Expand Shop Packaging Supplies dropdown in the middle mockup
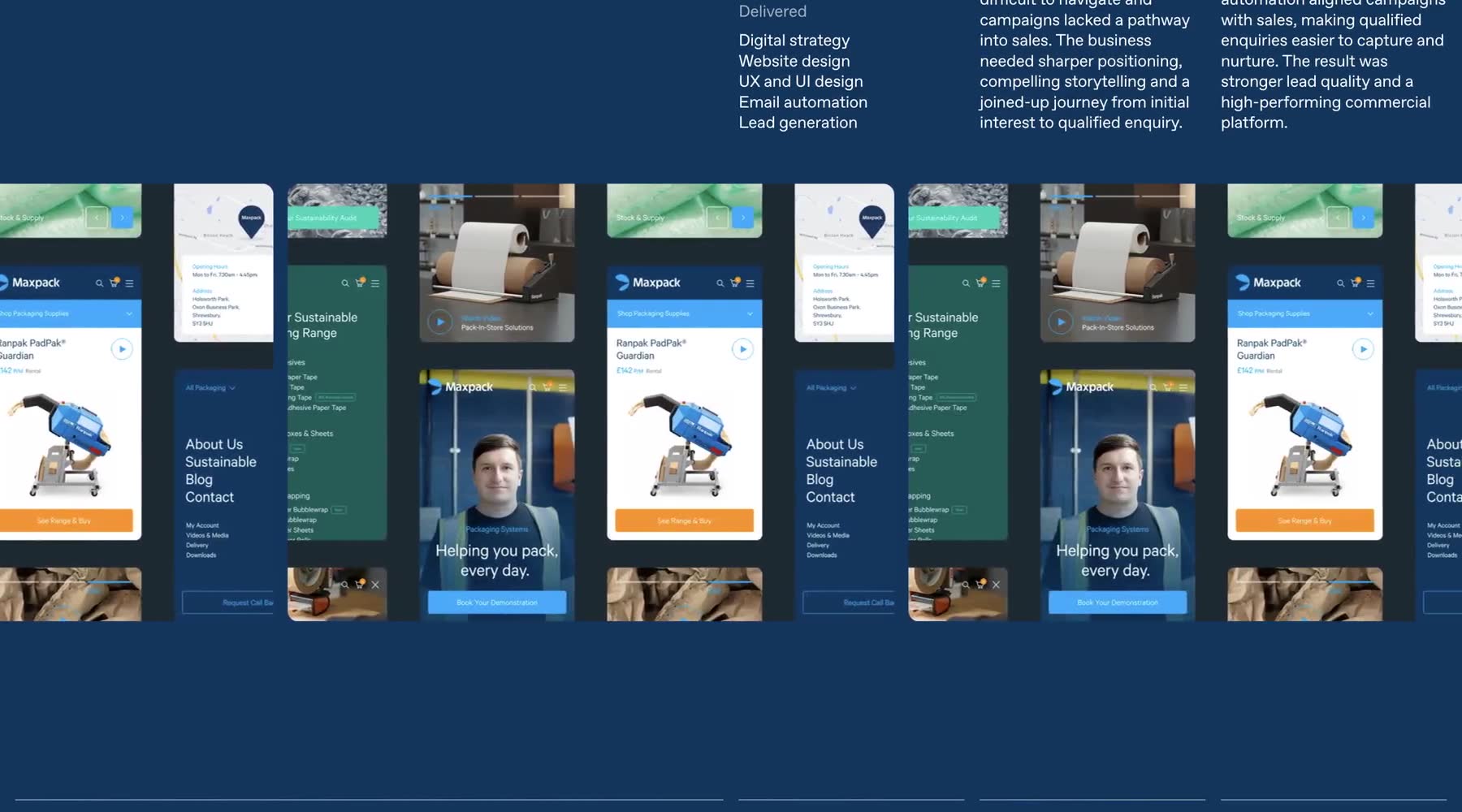Image resolution: width=1462 pixels, height=812 pixels. 685,313
